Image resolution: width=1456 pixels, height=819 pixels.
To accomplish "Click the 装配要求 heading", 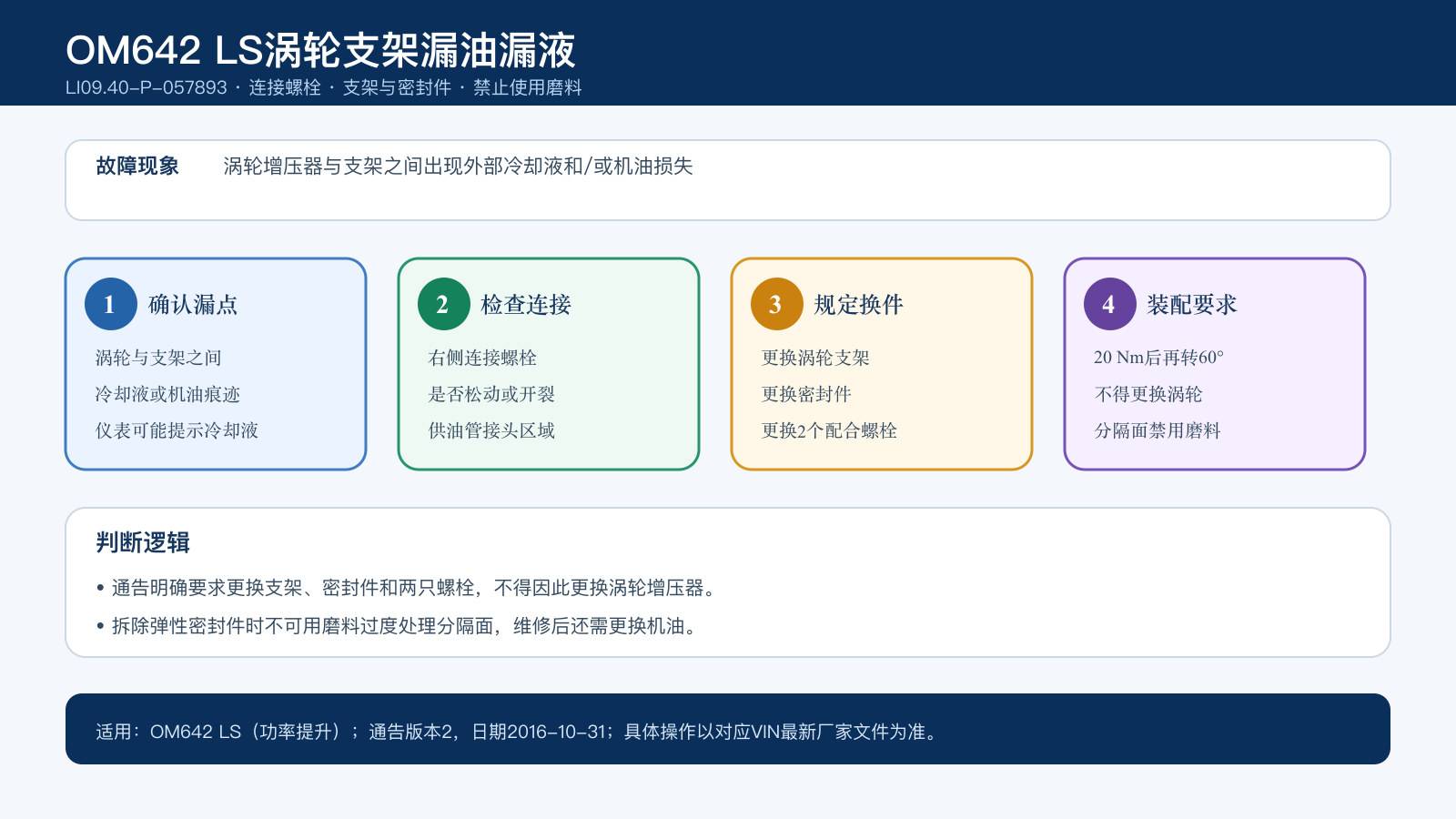I will 1192,304.
